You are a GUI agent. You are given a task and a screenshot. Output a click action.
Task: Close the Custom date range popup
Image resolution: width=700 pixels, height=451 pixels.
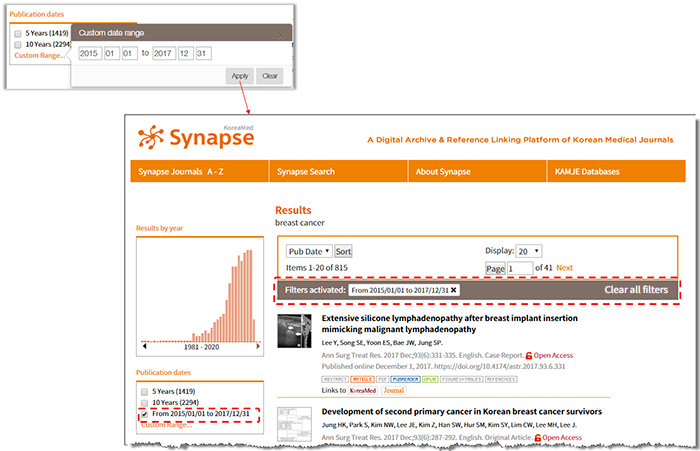click(x=280, y=35)
